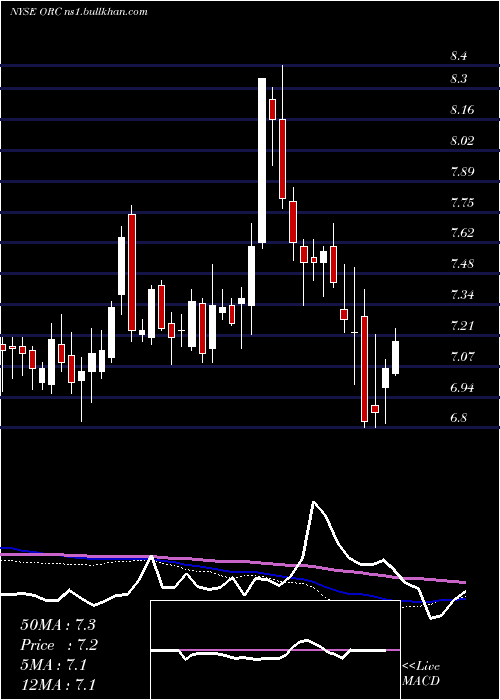Click the 6.94 price axis label

point(461,388)
